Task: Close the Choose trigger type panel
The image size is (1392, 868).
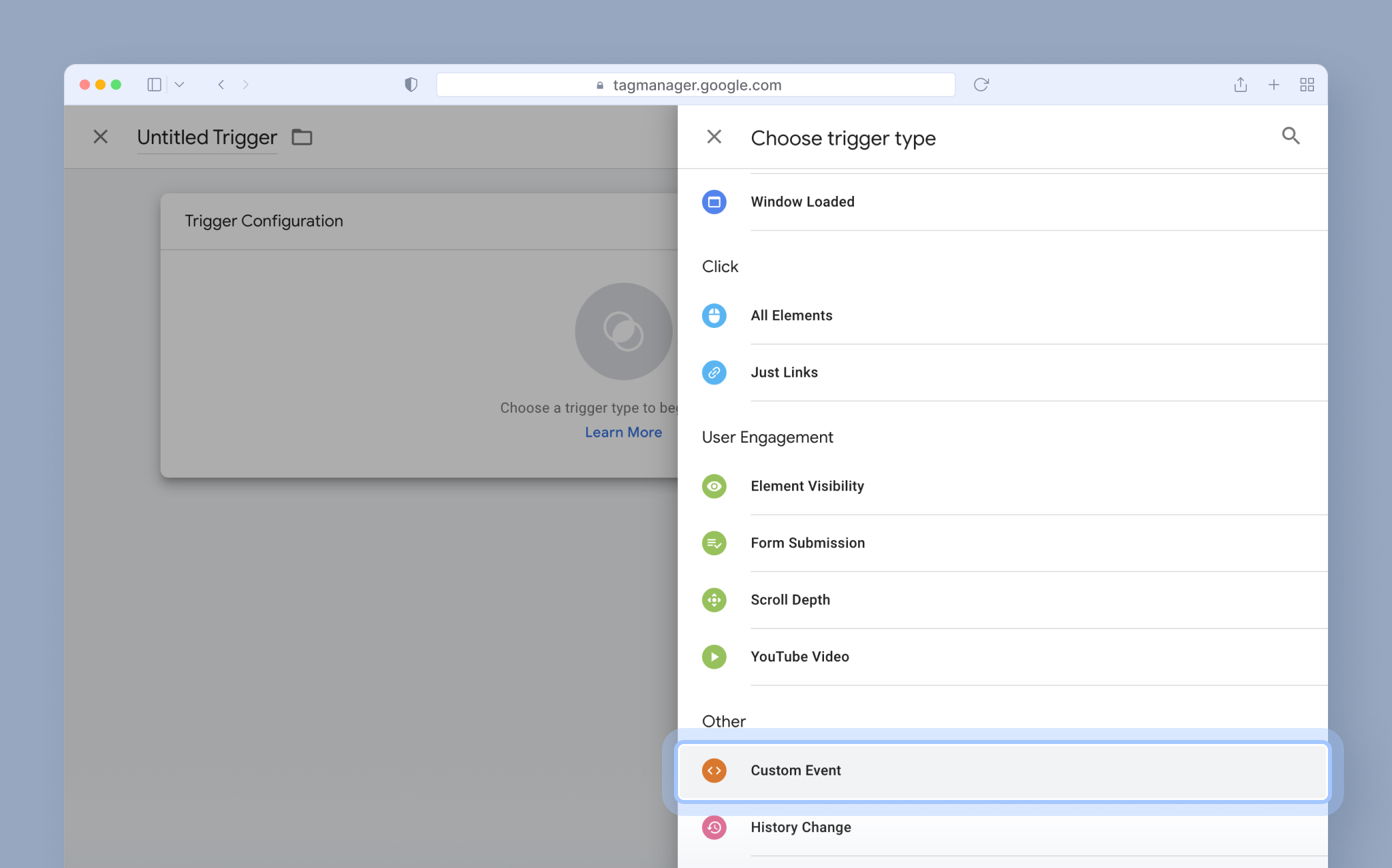Action: pos(714,136)
